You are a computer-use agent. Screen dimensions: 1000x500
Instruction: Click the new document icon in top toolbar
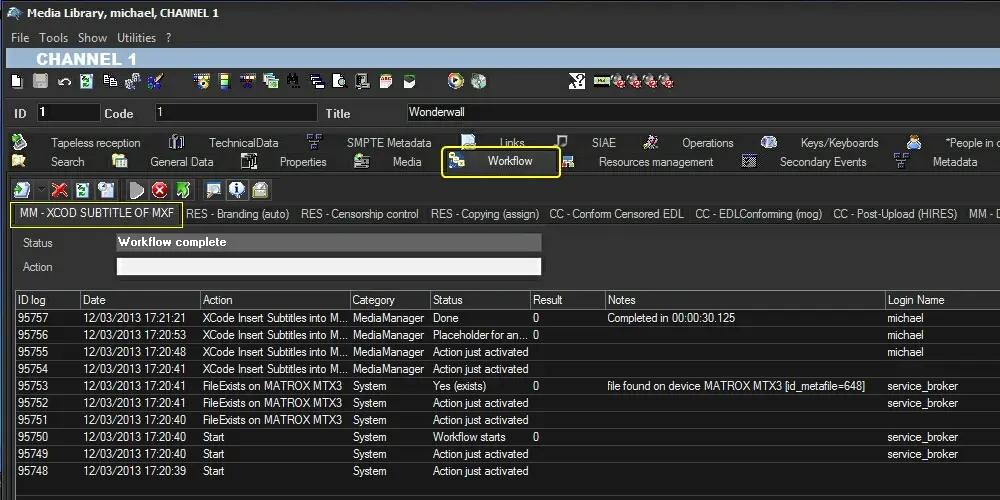(x=17, y=81)
